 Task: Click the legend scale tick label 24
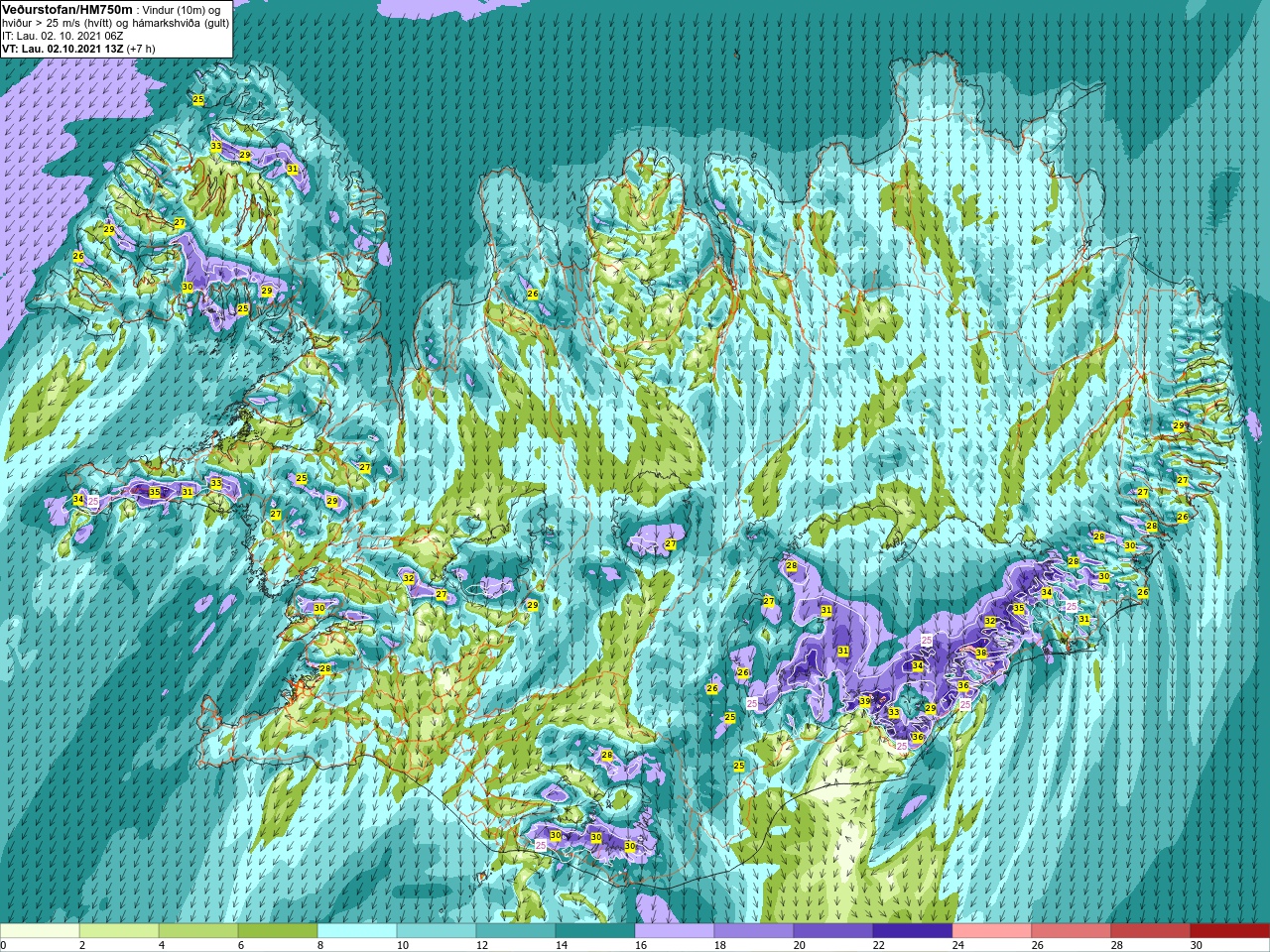tap(957, 945)
